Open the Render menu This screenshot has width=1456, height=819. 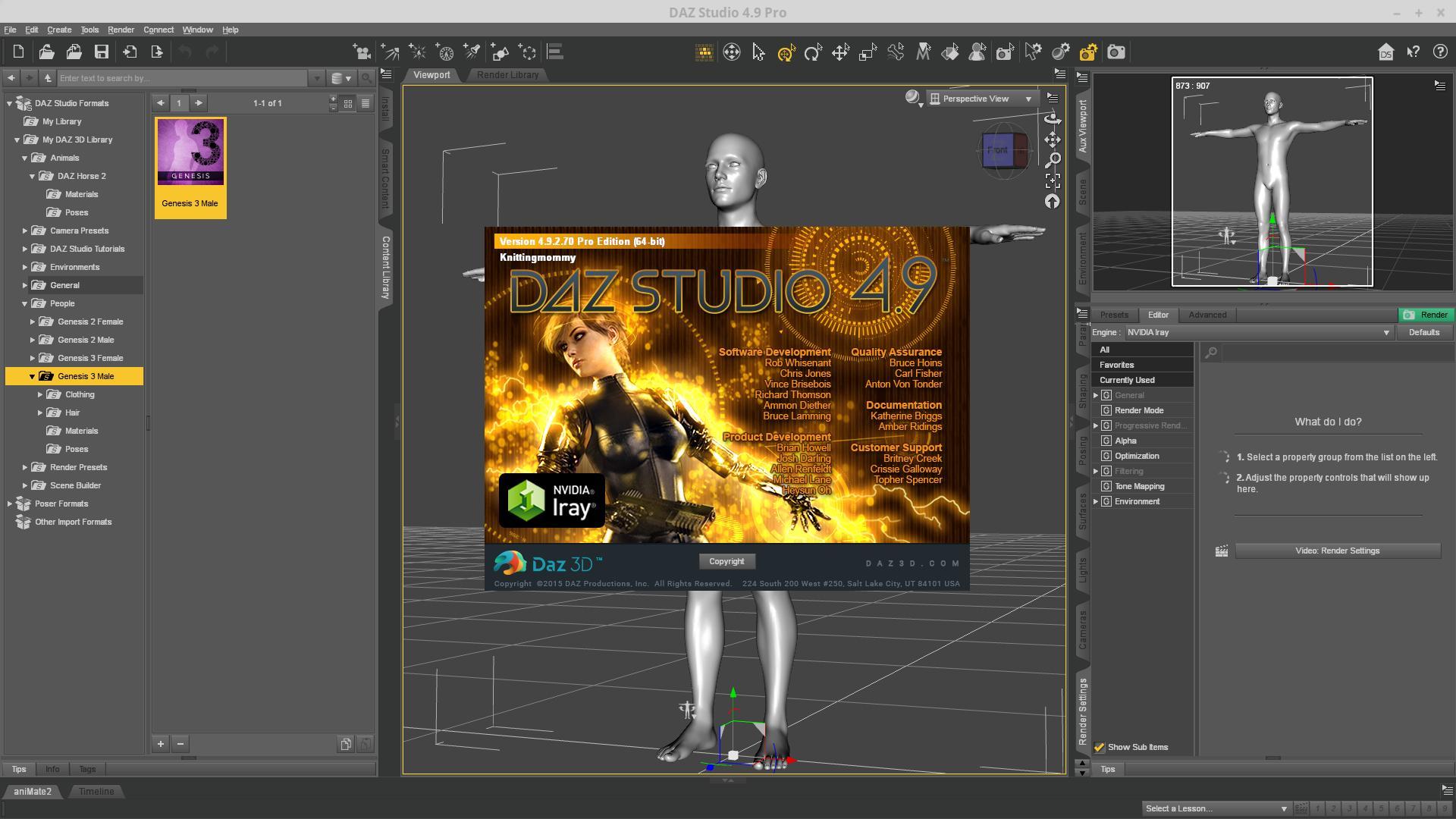click(x=121, y=30)
